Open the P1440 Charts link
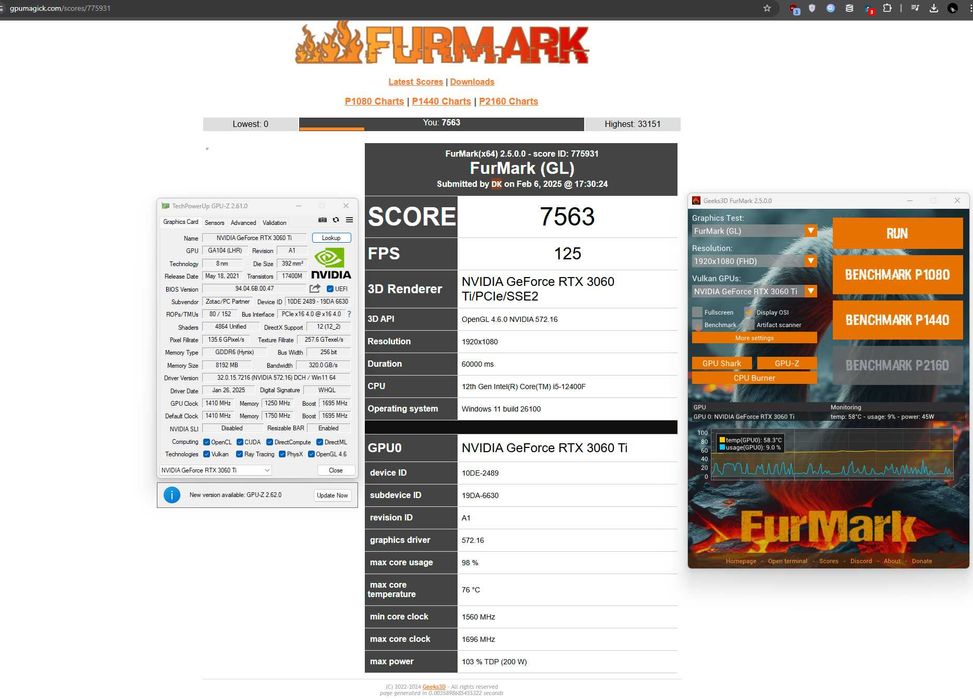Screen dimensions: 973x699 441,101
